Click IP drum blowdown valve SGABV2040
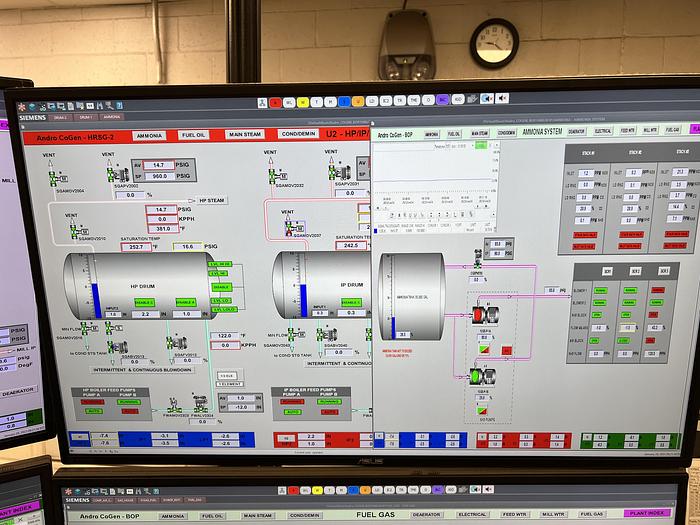Screen dimensions: 700x525 tap(326, 334)
